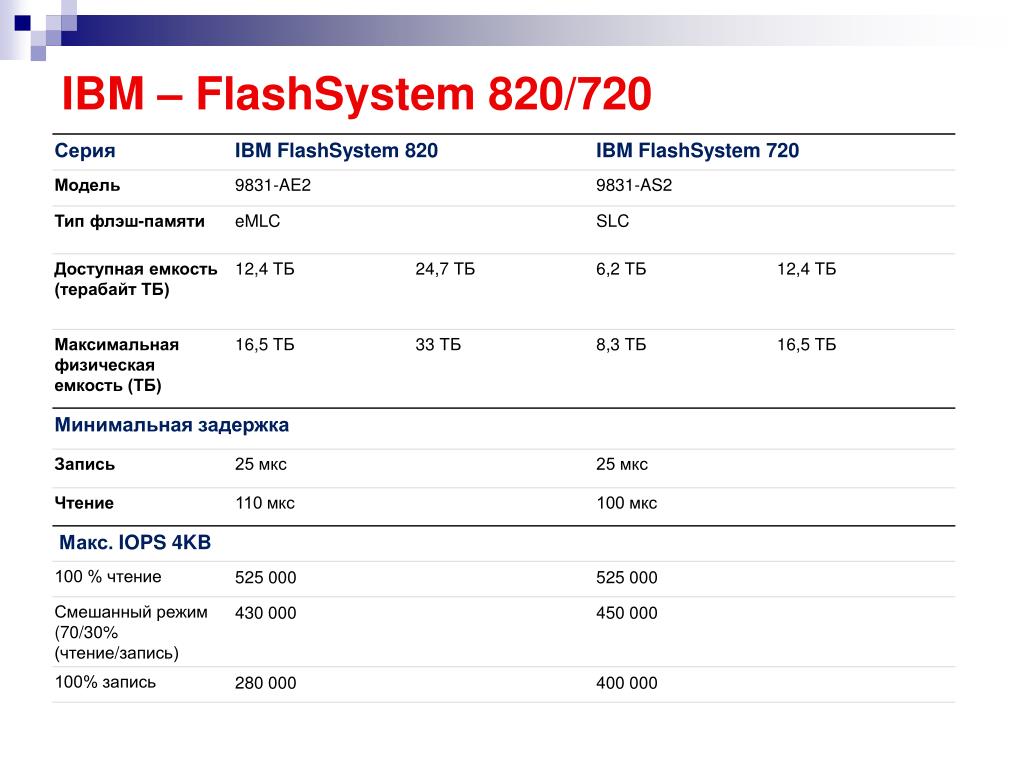Image resolution: width=1024 pixels, height=768 pixels.
Task: Click the slide title IBM – FlashSystem 820/720
Action: pyautogui.click(x=357, y=94)
